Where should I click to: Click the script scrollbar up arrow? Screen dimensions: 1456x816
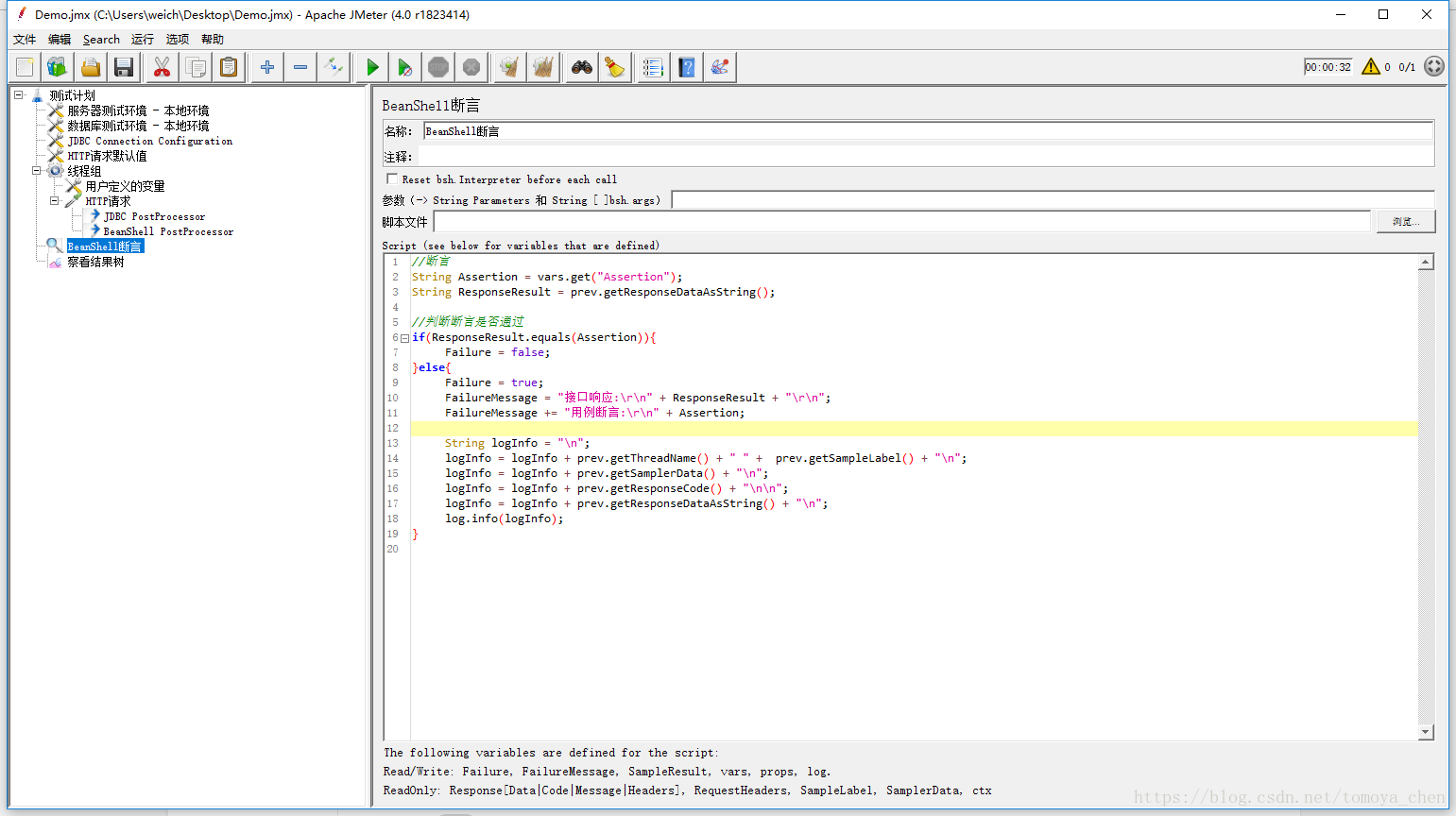1426,262
